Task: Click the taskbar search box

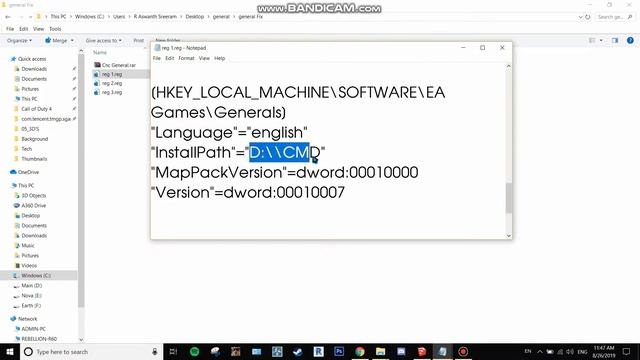Action: click(91, 351)
